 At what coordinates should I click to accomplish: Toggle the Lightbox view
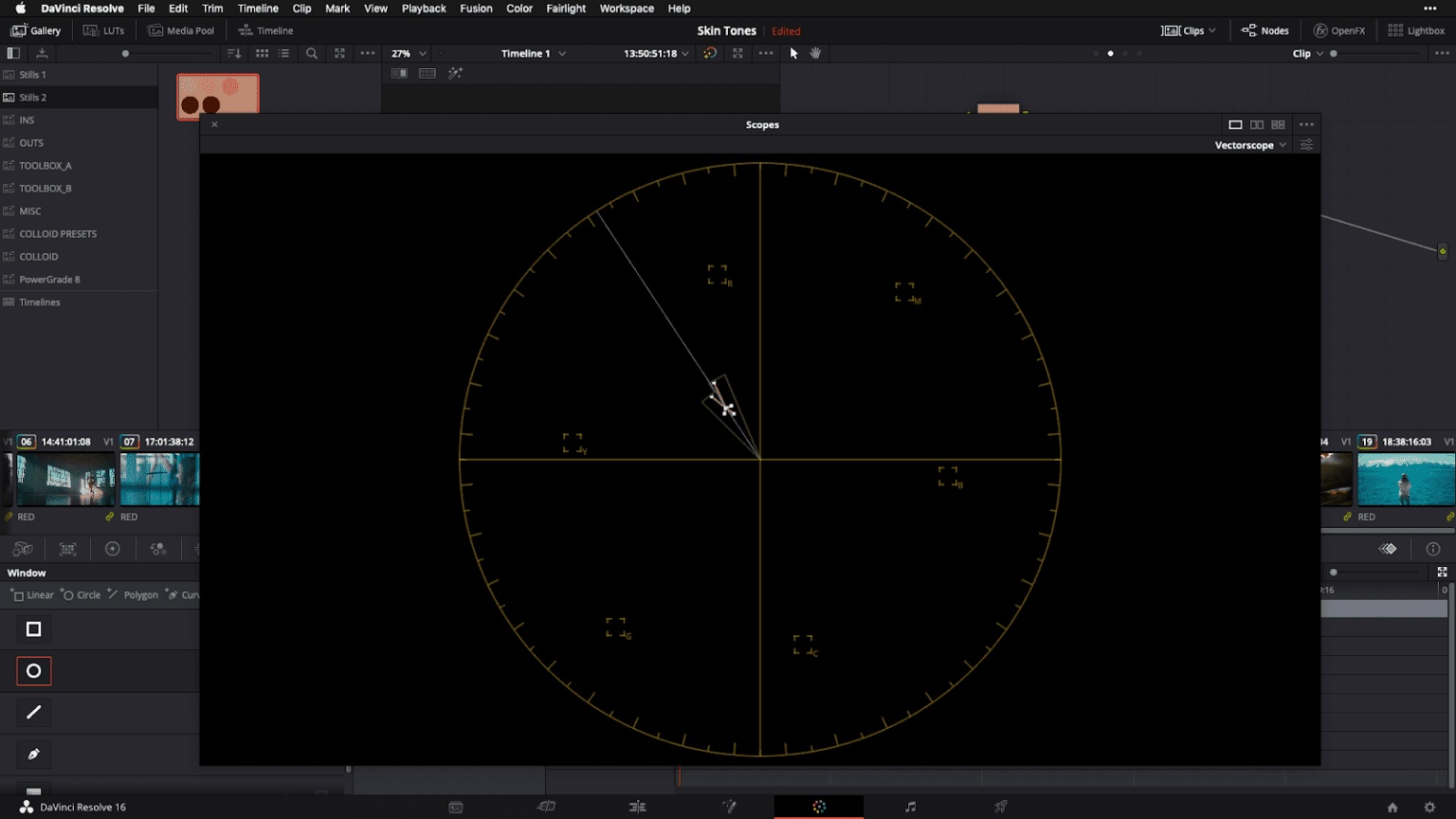[1416, 29]
